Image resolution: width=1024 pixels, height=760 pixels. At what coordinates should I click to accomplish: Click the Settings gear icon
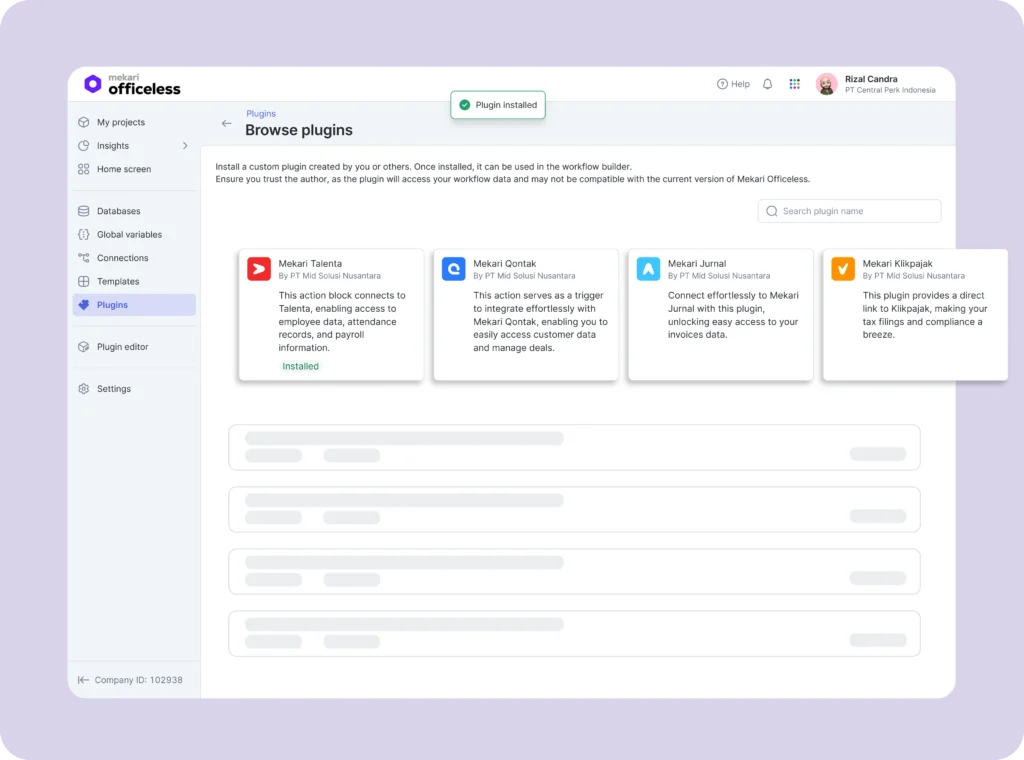pos(84,388)
